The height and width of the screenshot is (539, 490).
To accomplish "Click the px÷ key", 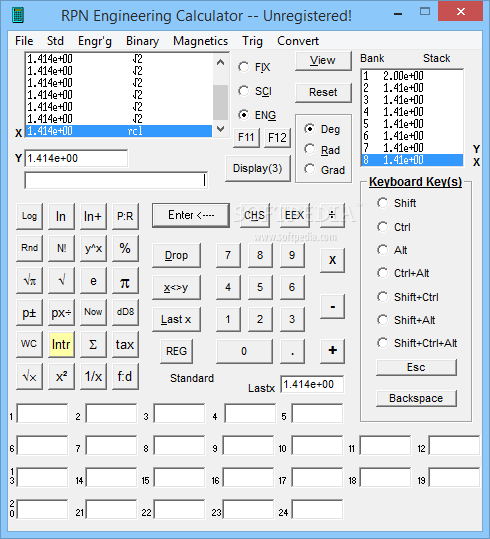I will click(61, 312).
